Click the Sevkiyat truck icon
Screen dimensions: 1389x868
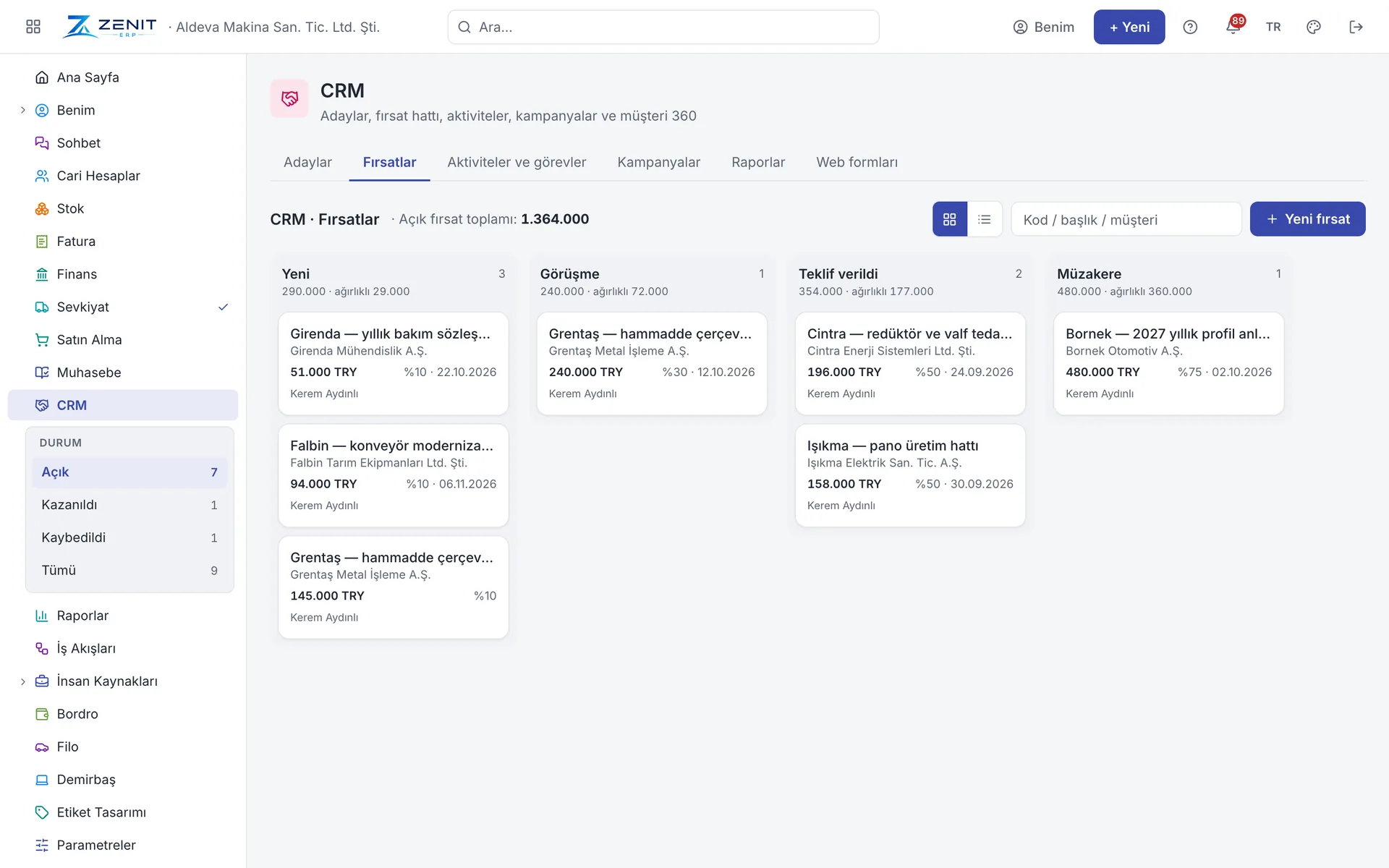coord(42,307)
